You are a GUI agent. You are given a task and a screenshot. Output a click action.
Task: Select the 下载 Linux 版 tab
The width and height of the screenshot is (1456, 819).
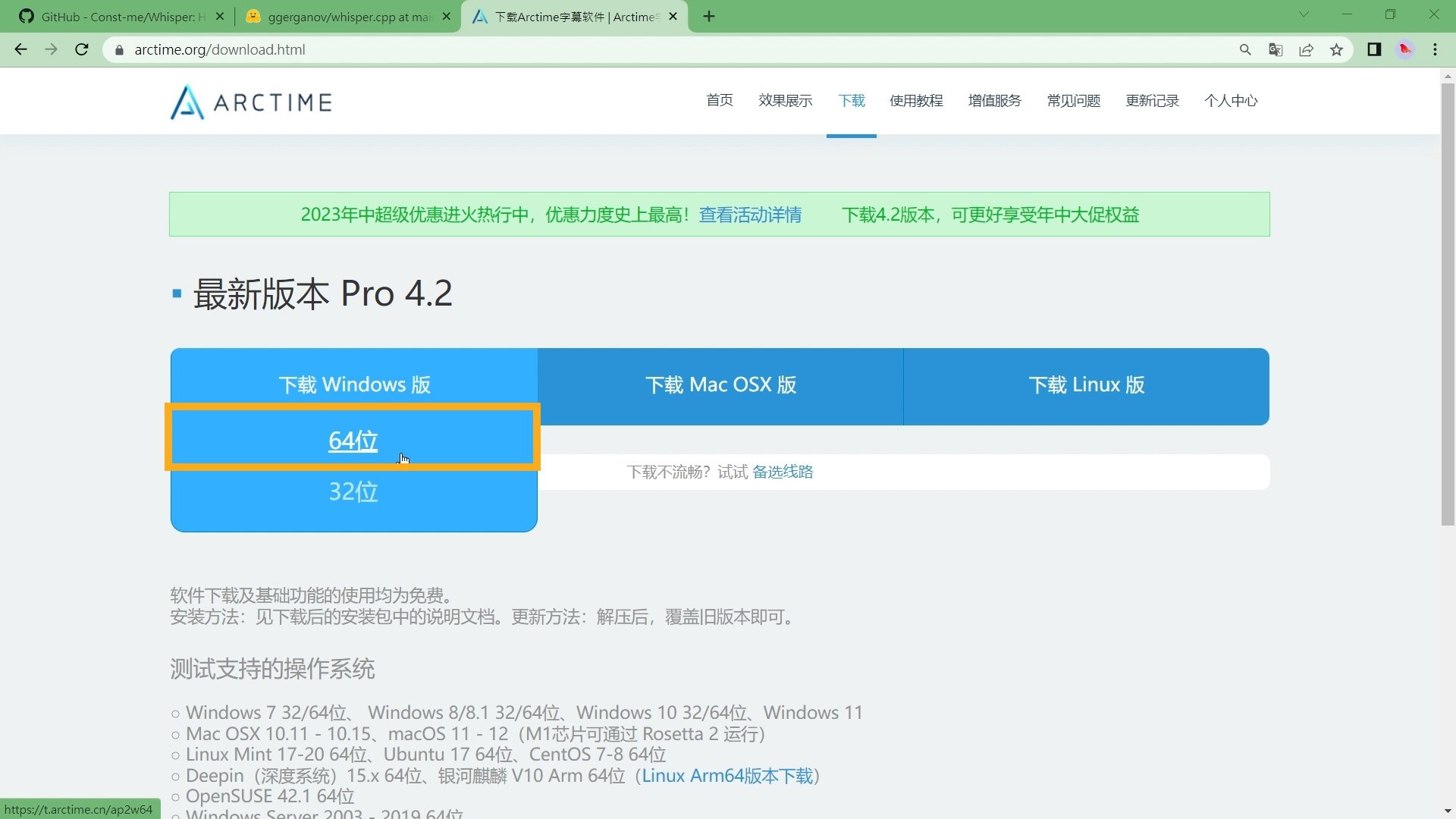click(x=1087, y=386)
